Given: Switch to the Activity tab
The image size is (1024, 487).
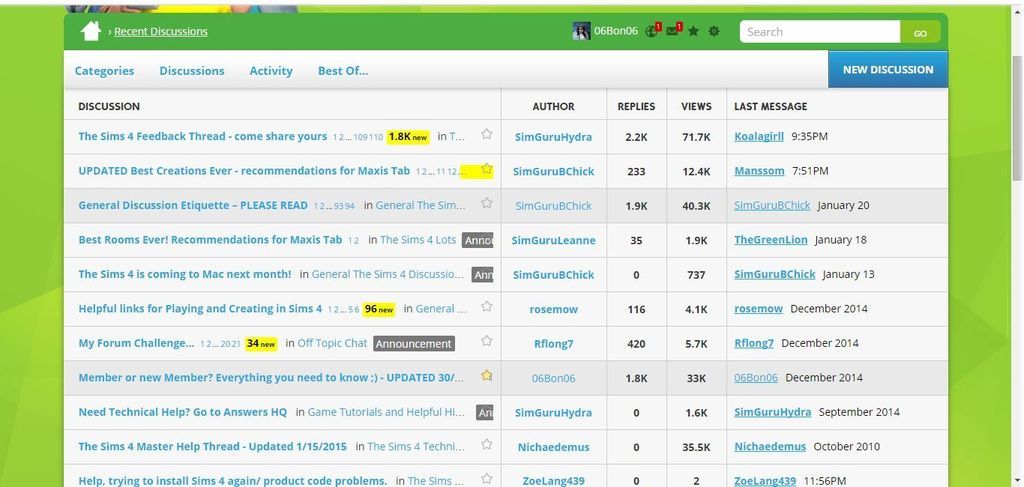Looking at the screenshot, I should click(x=271, y=71).
